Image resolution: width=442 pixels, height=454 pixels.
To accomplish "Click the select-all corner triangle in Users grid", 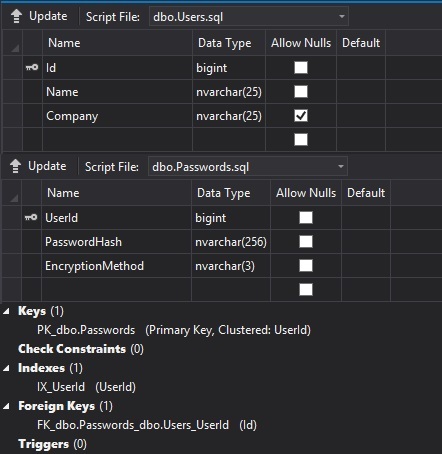I will pos(15,49).
